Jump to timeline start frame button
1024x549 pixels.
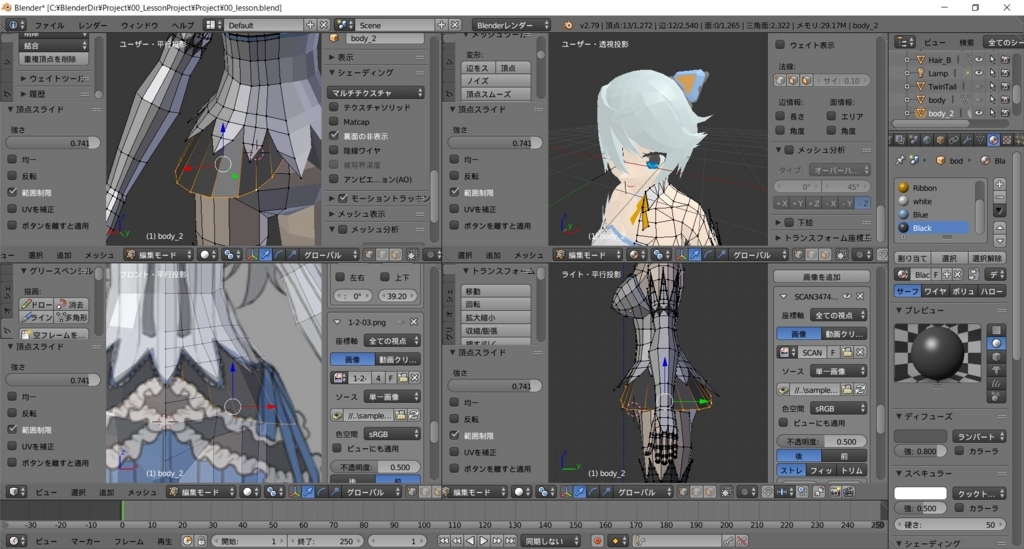click(x=443, y=541)
